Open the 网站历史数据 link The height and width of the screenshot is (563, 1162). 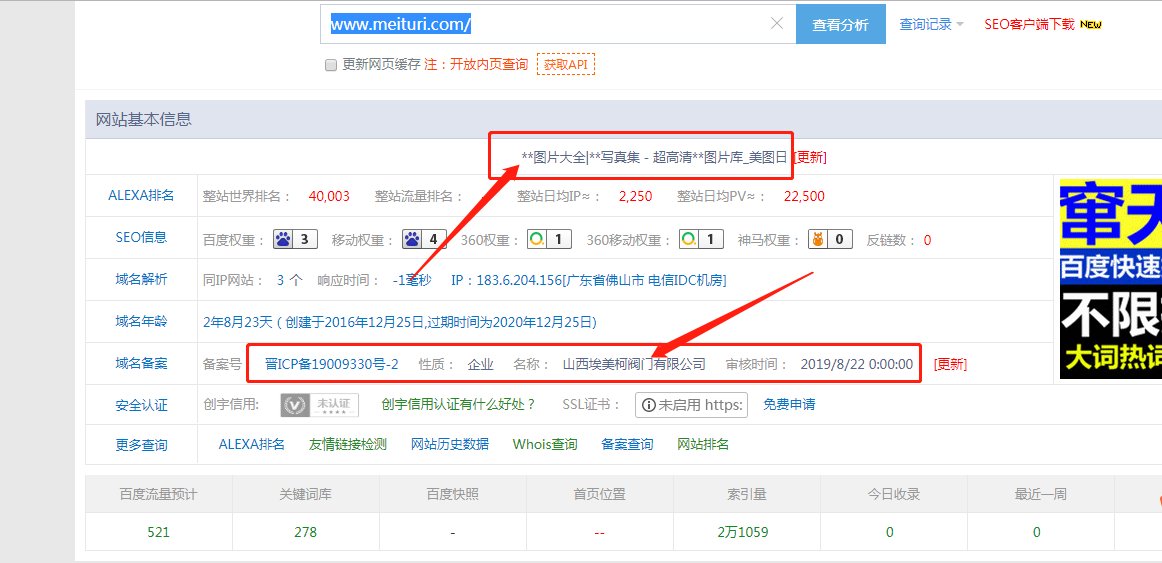point(450,444)
